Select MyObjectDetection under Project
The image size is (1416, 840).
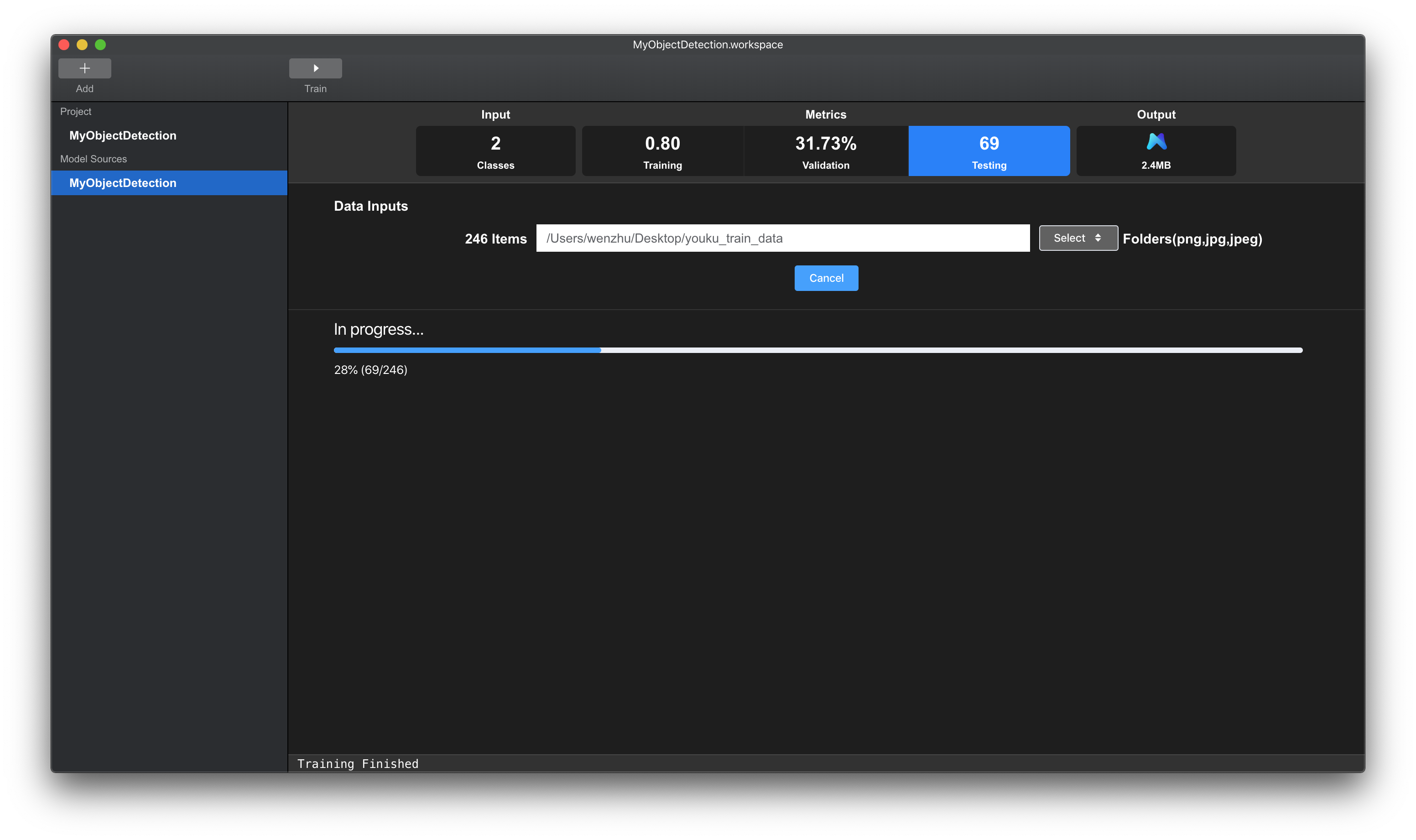point(123,135)
